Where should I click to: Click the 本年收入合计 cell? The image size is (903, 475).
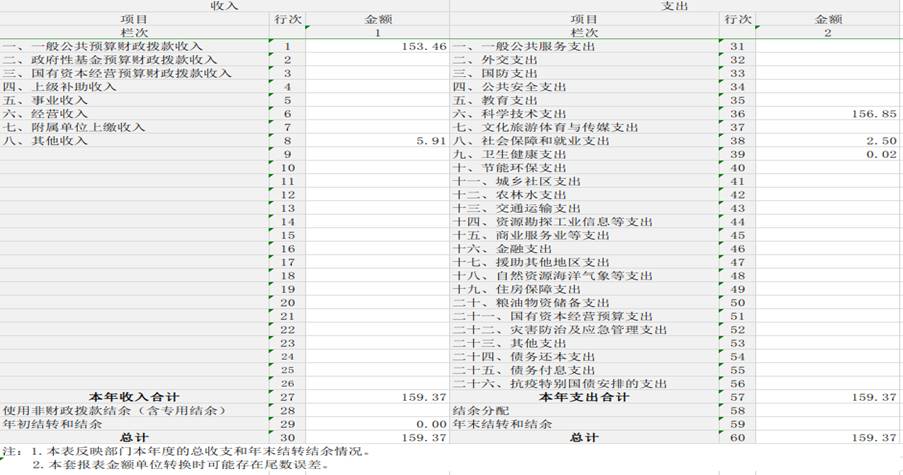(x=135, y=397)
